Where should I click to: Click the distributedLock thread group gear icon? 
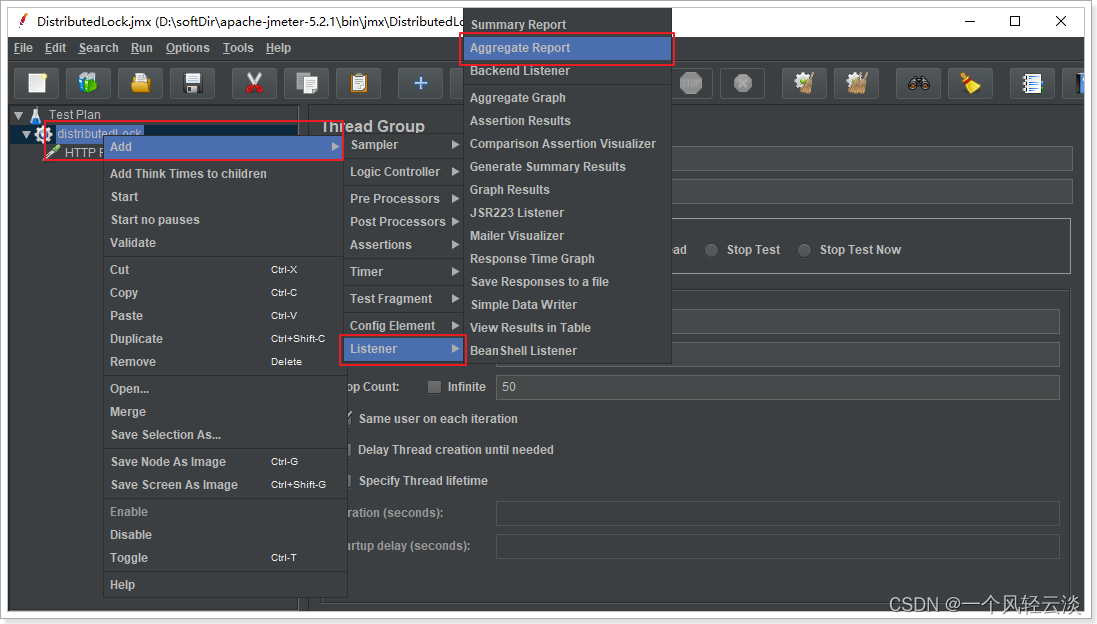click(43, 133)
